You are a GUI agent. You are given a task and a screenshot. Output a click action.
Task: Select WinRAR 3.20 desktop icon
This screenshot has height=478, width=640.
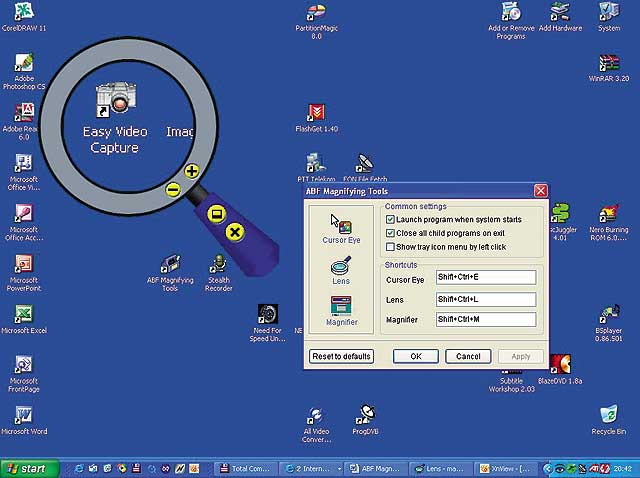[x=609, y=67]
